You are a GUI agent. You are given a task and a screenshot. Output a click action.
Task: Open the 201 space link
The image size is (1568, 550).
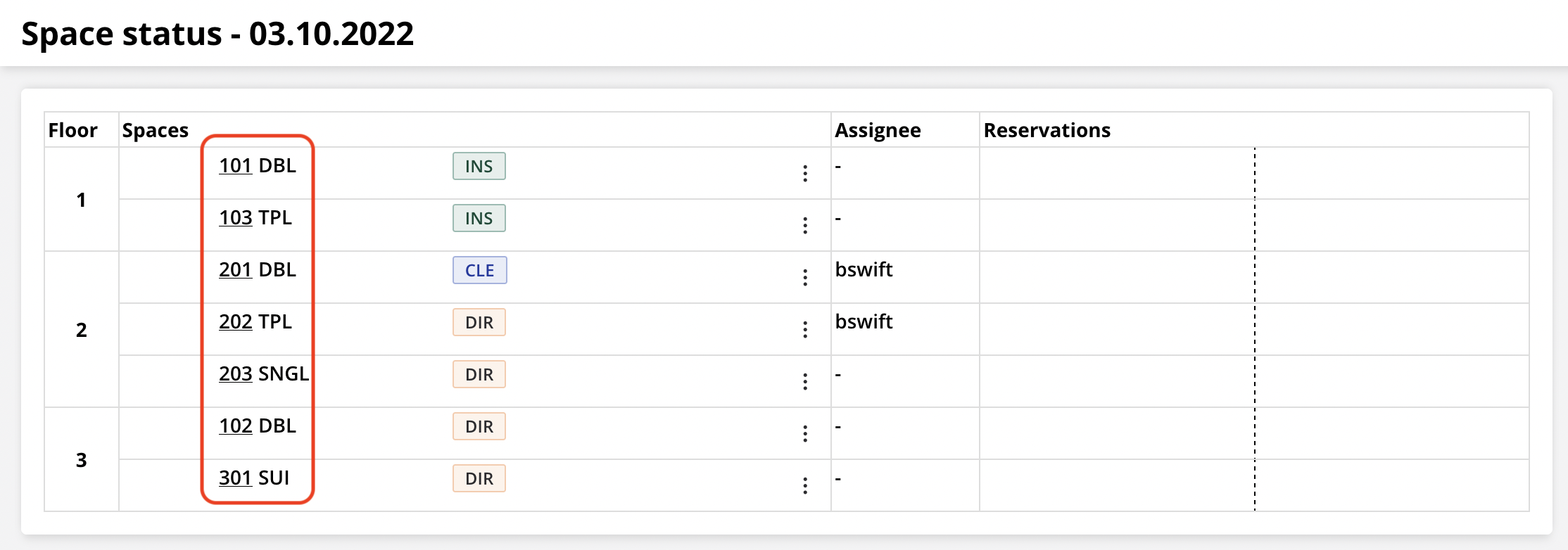[x=235, y=270]
